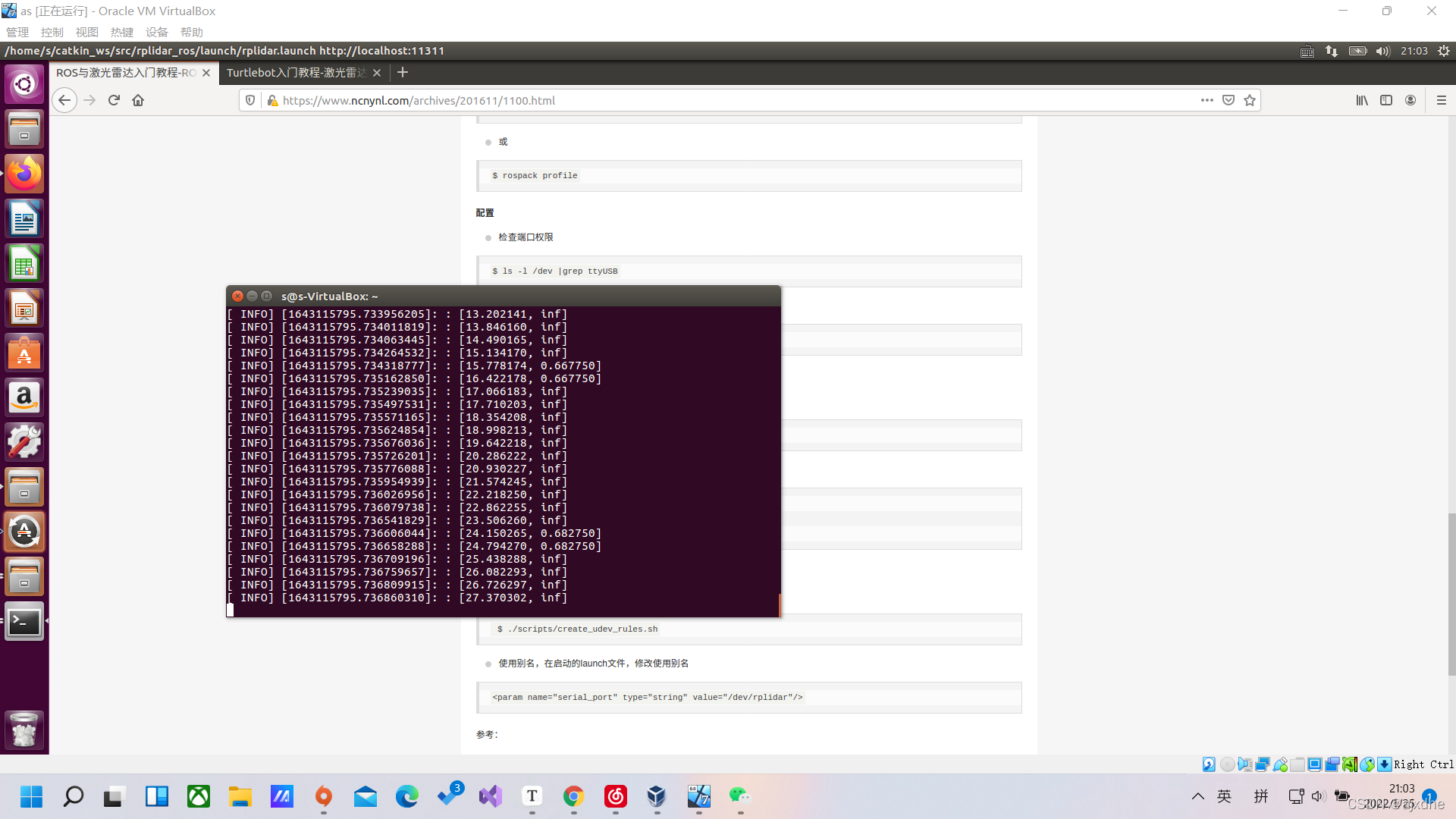Open page actions three-dot menu
The image size is (1456, 819).
pyautogui.click(x=1207, y=100)
